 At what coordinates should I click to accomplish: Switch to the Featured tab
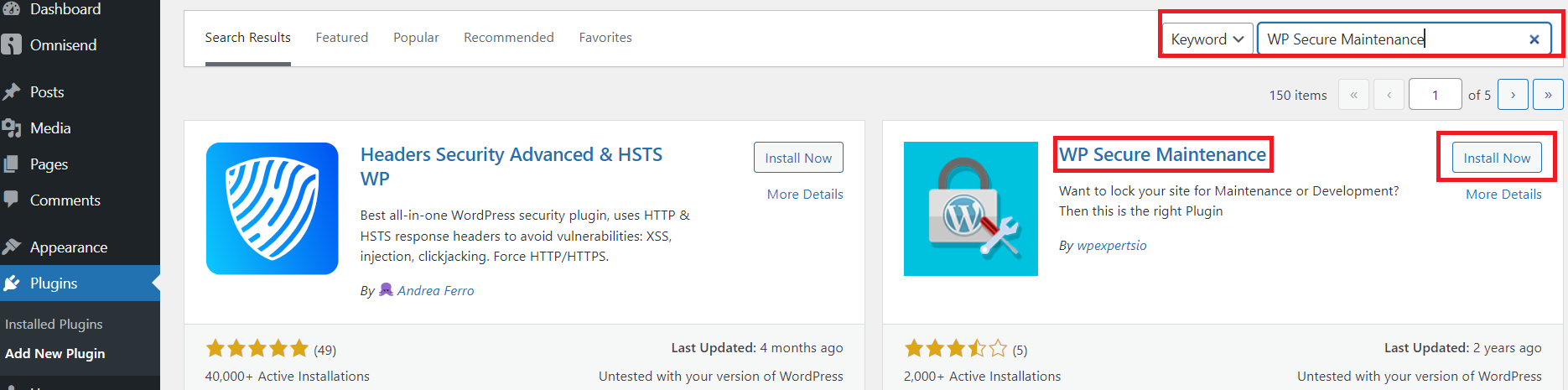pyautogui.click(x=341, y=38)
